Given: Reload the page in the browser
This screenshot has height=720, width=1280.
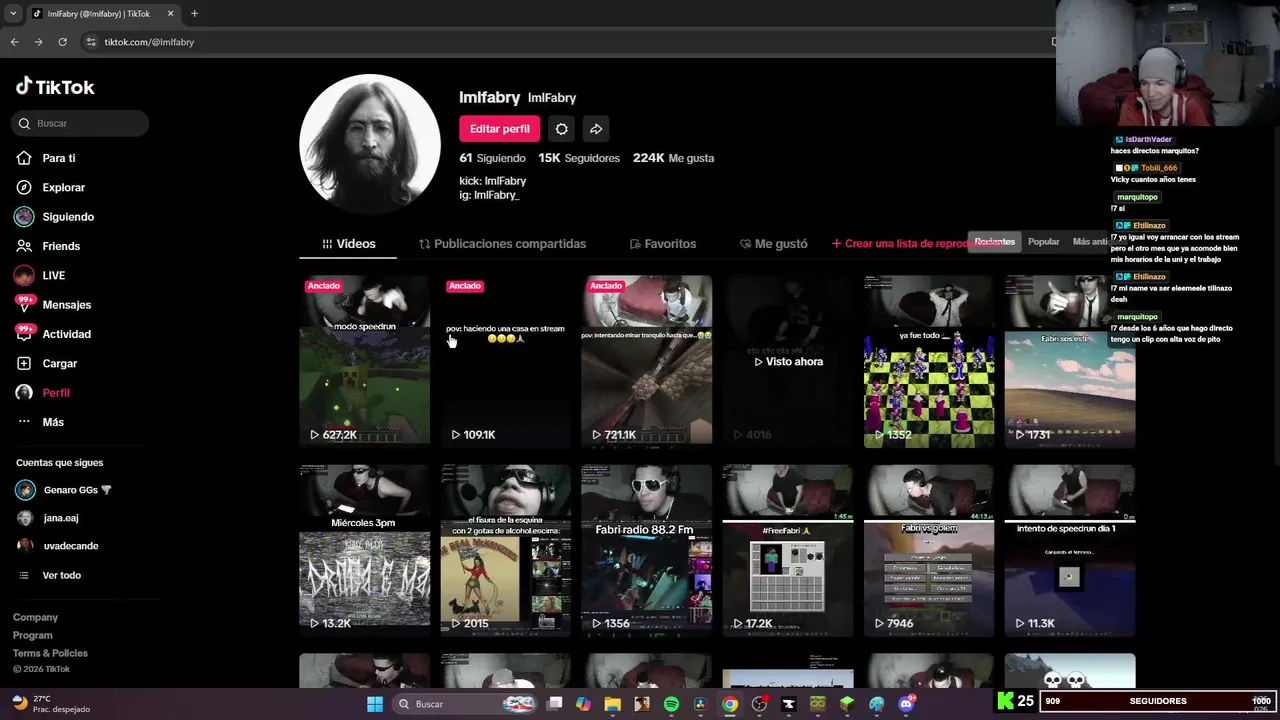Looking at the screenshot, I should click(62, 42).
